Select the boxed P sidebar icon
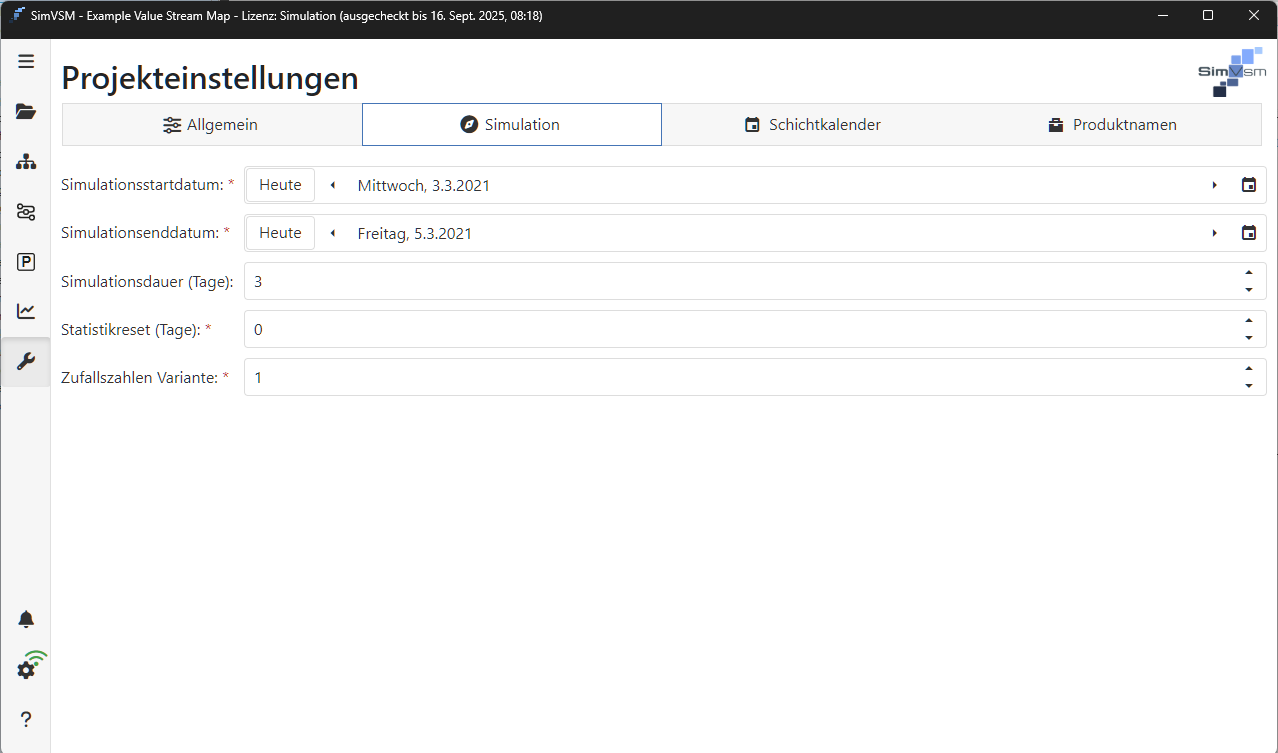This screenshot has width=1278, height=753. 26,262
